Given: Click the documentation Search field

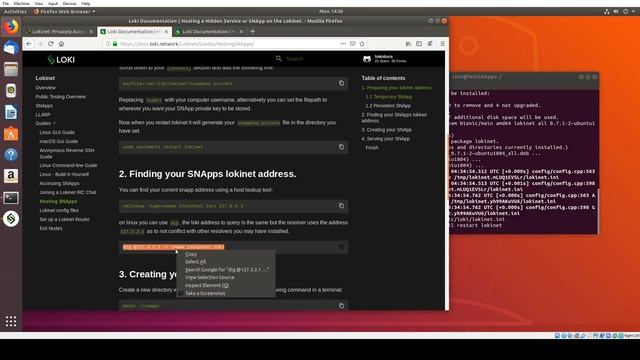Looking at the screenshot, I should [x=314, y=59].
